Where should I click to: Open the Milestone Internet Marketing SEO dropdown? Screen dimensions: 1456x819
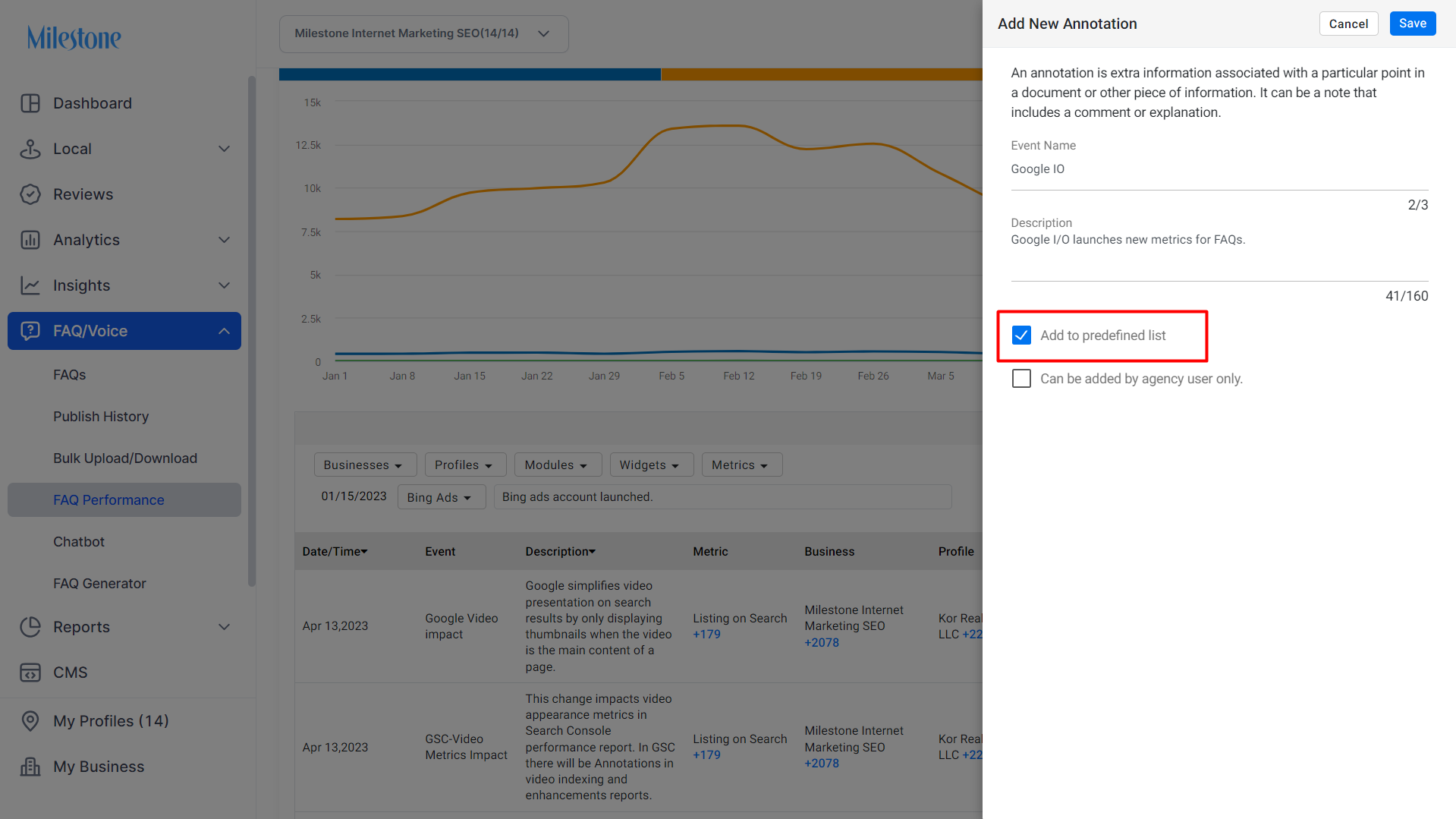tap(423, 33)
